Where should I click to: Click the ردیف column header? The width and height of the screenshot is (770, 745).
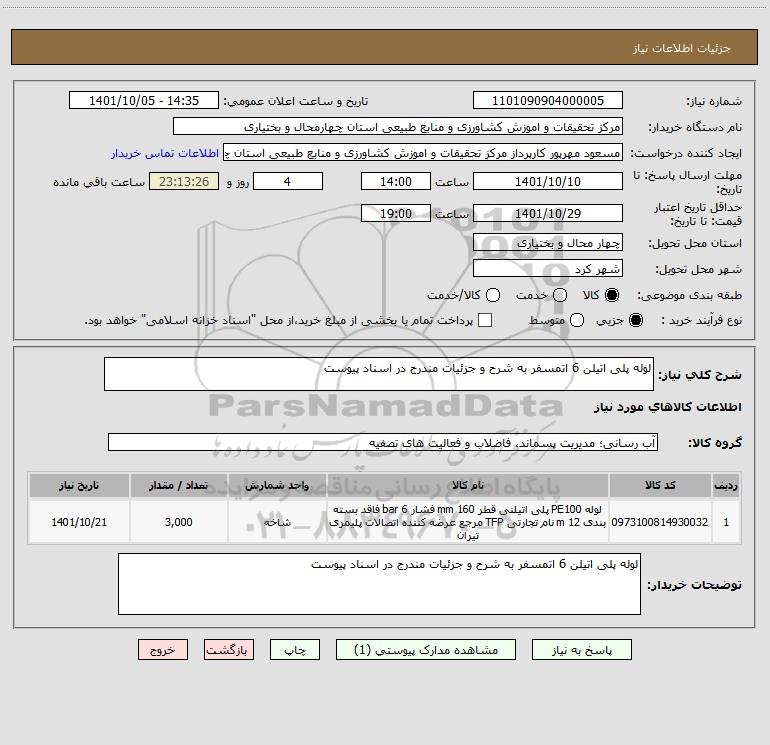[x=726, y=485]
